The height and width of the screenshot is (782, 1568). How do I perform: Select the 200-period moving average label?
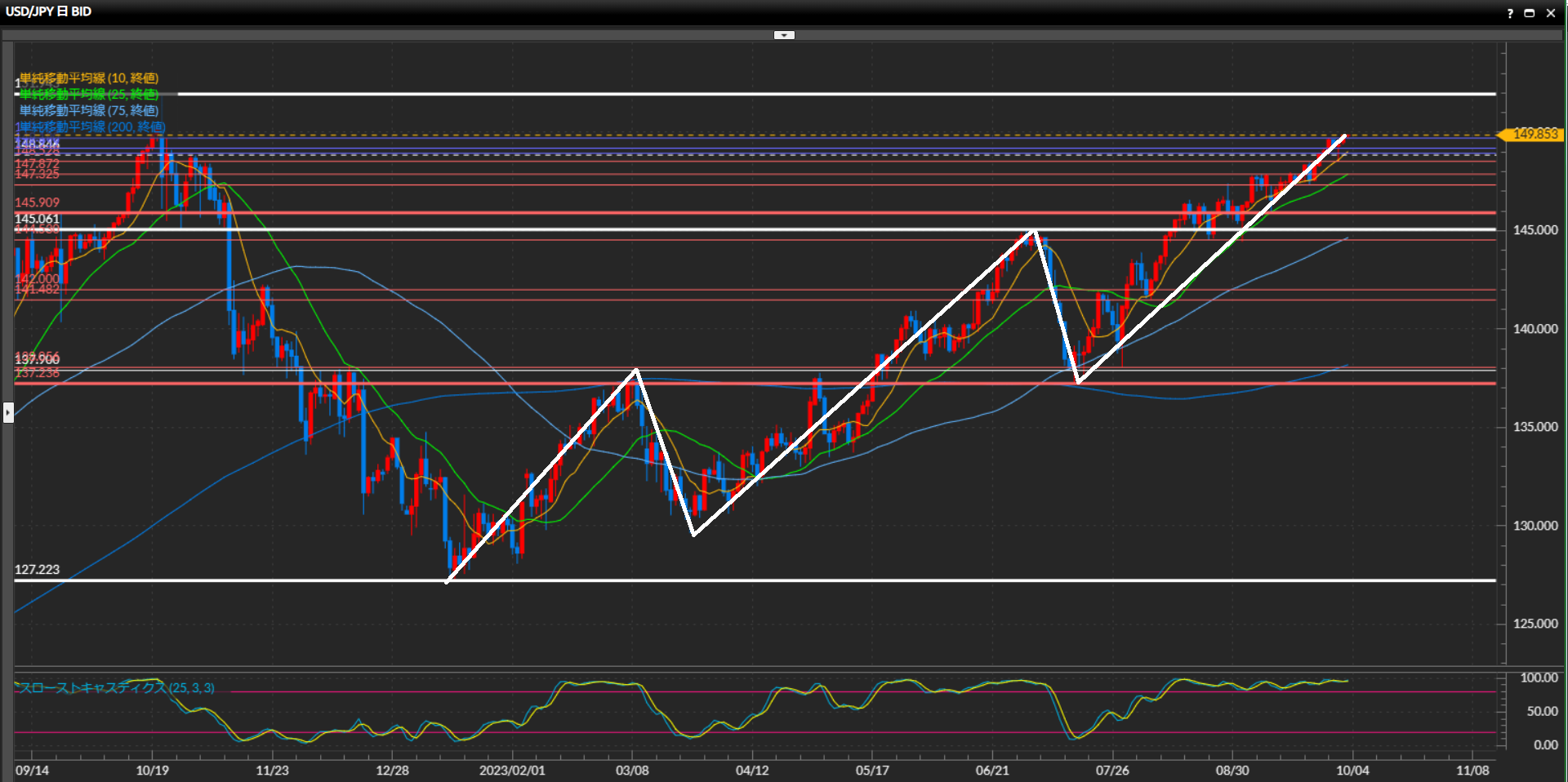tap(91, 127)
